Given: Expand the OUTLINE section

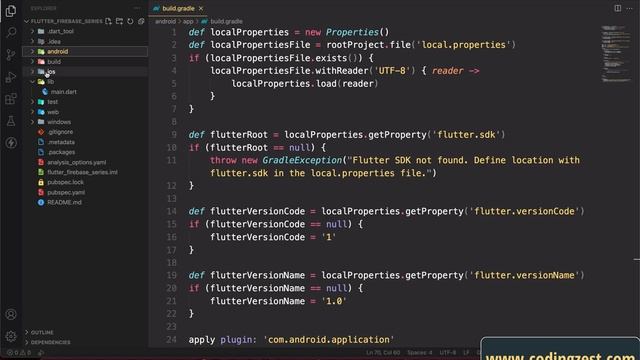Looking at the screenshot, I should click(42, 332).
